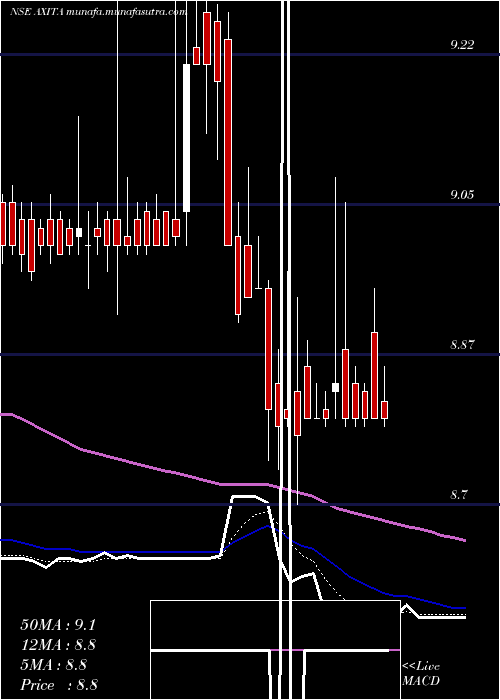This screenshot has height=700, width=500.
Task: Click the 8.87 price level label
Action: click(x=462, y=345)
